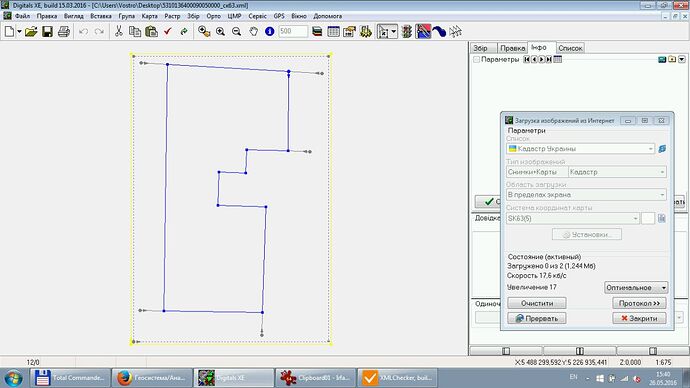This screenshot has width=690, height=388.
Task: Click the New document icon
Action: tap(9, 32)
